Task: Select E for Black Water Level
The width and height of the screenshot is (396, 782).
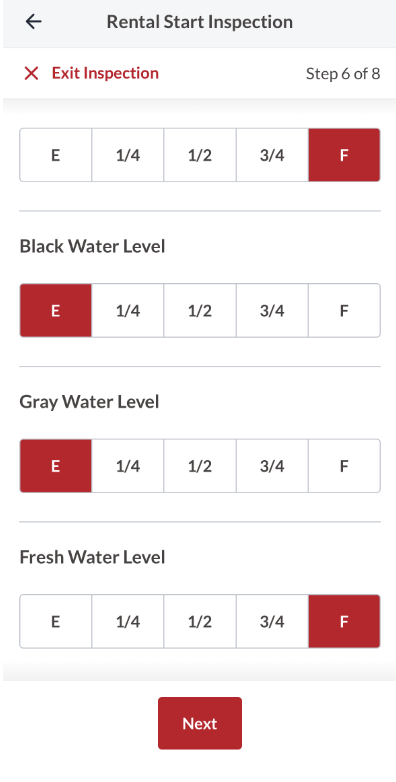Action: (x=55, y=311)
